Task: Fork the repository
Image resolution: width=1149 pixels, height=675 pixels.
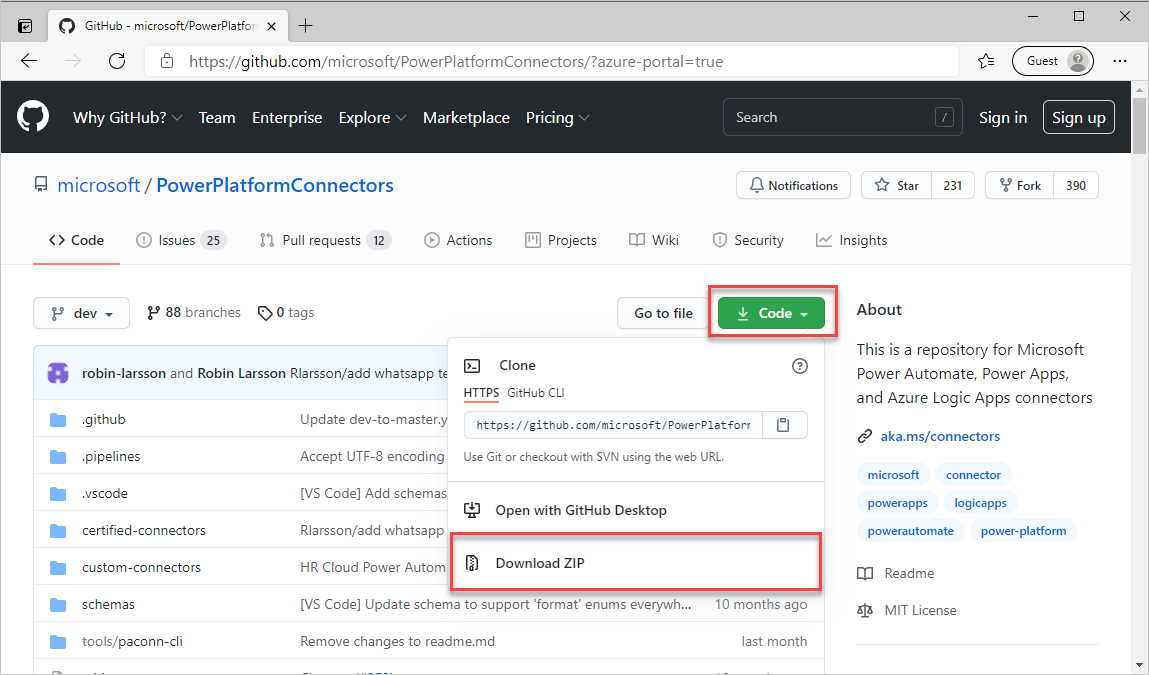Action: point(1019,185)
